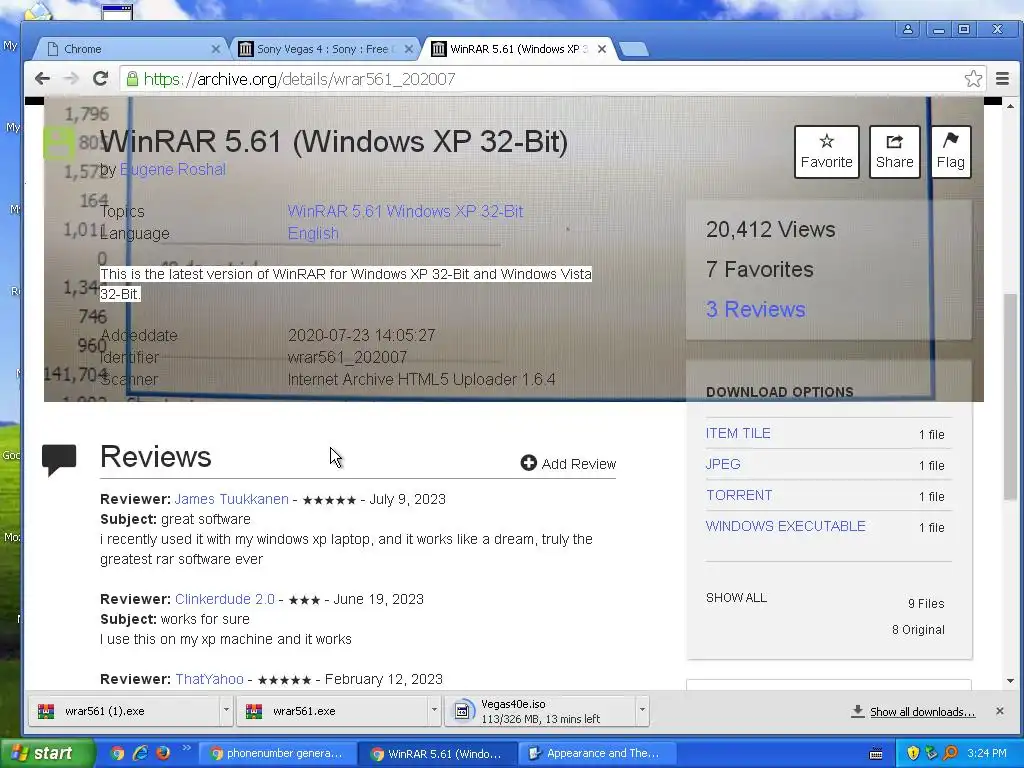Launch Chrome from the quick launch bar
Screen dimensions: 1024x768
(118, 754)
